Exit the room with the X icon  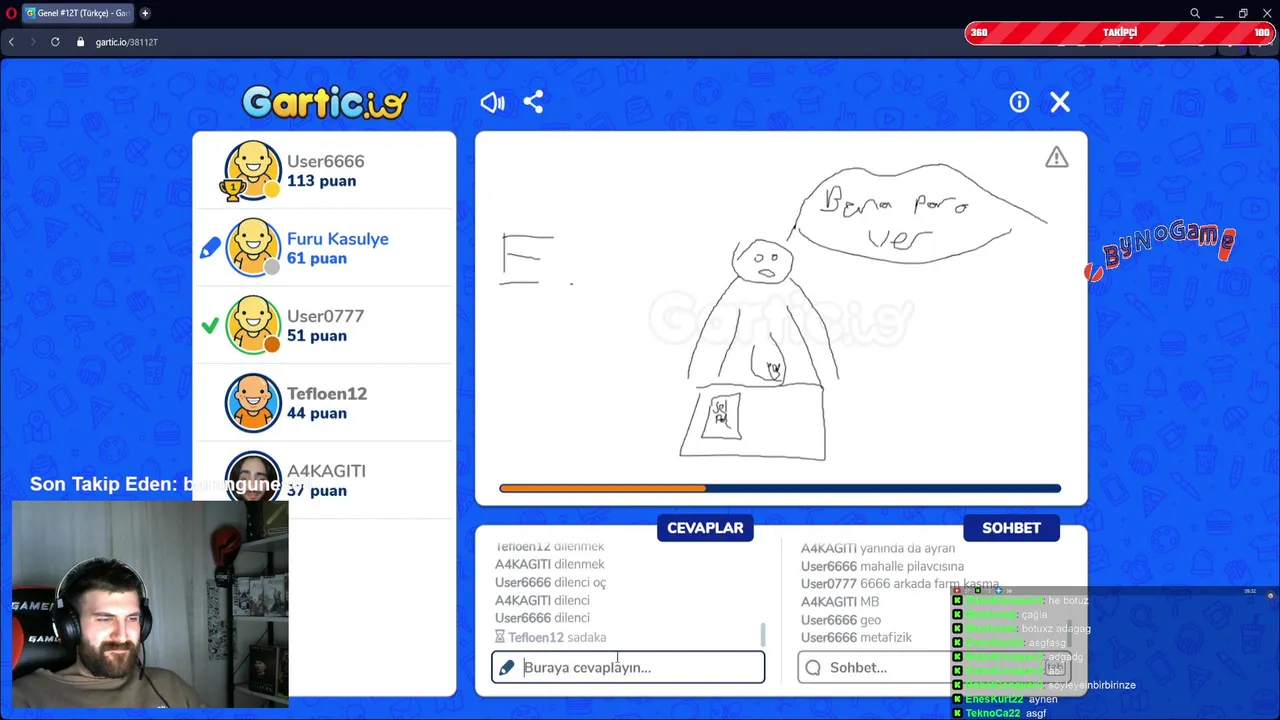1060,102
